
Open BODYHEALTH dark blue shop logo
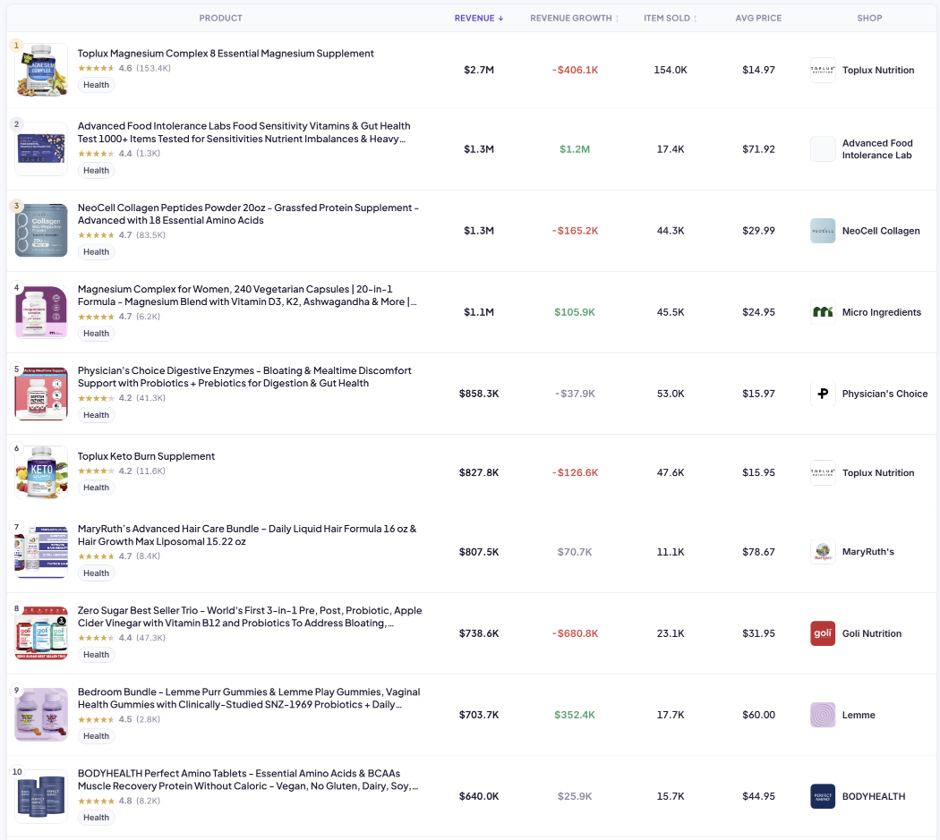[x=822, y=796]
